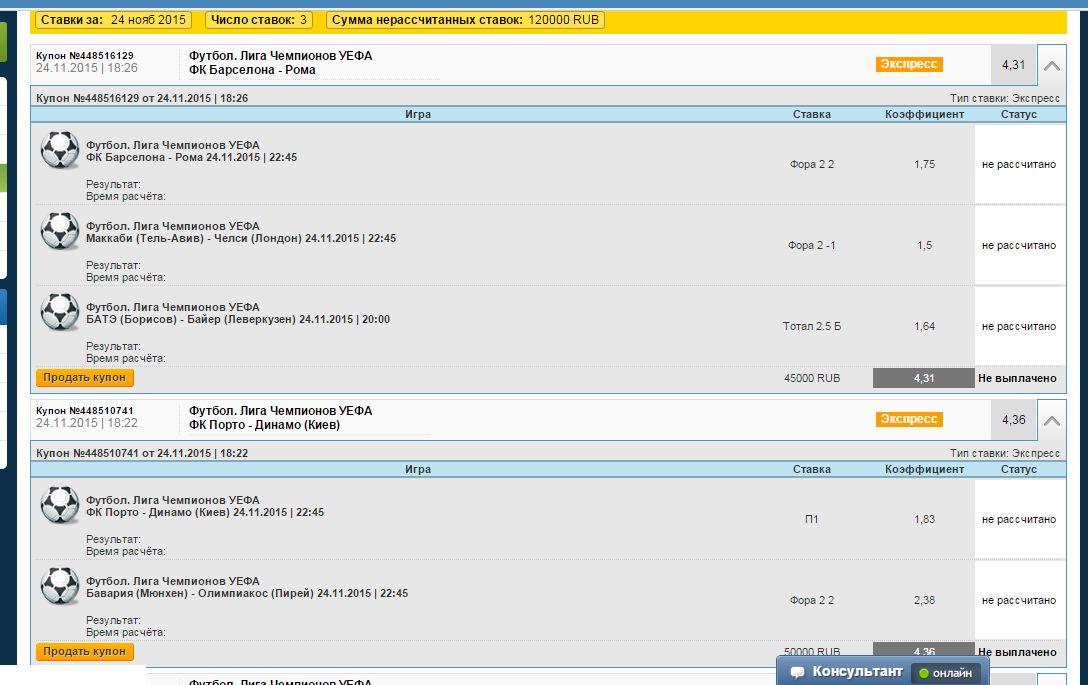
Task: Click Коэффициент column header in second coupon table
Action: [924, 469]
